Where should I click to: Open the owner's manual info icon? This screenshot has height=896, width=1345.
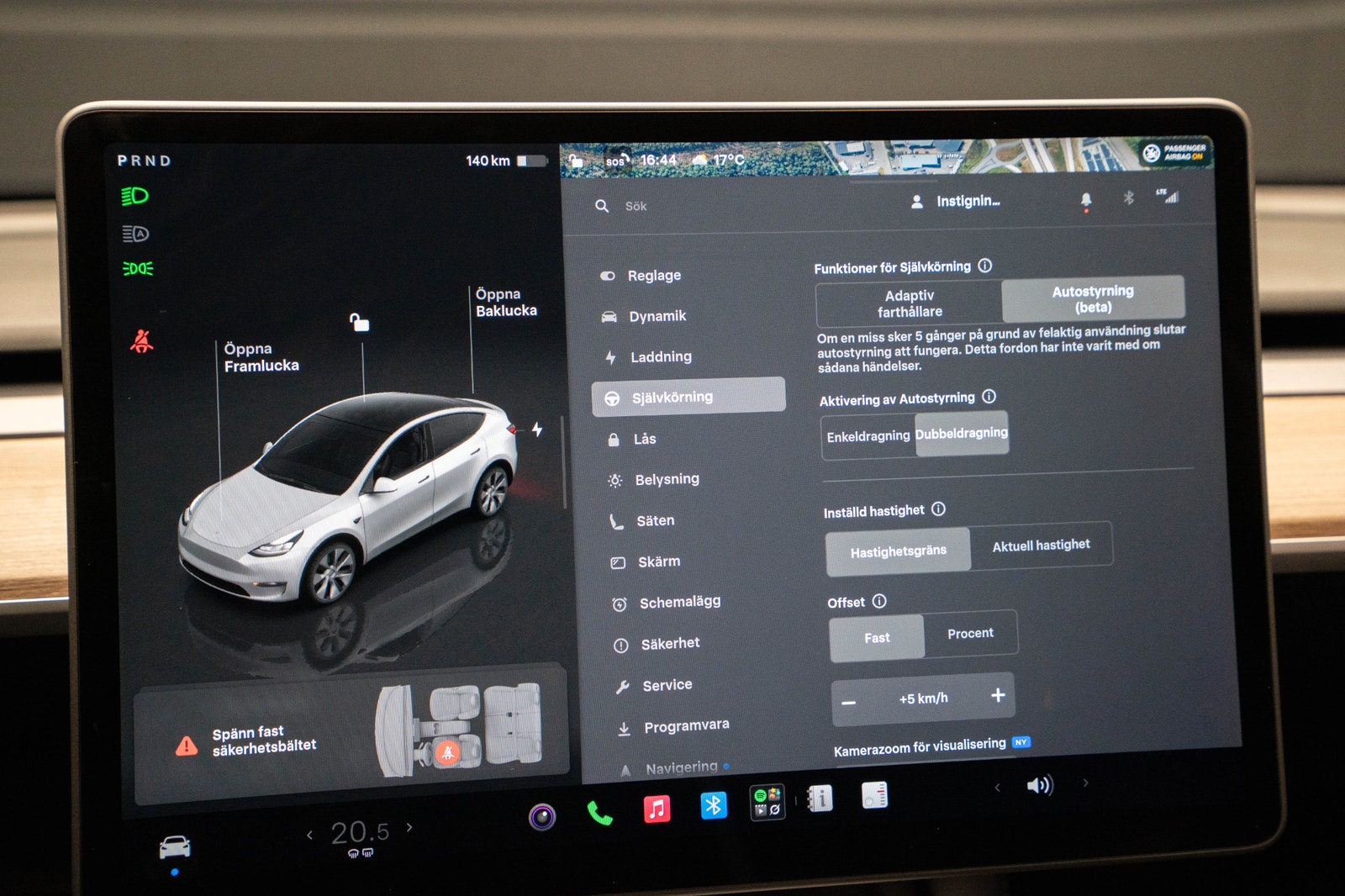820,798
